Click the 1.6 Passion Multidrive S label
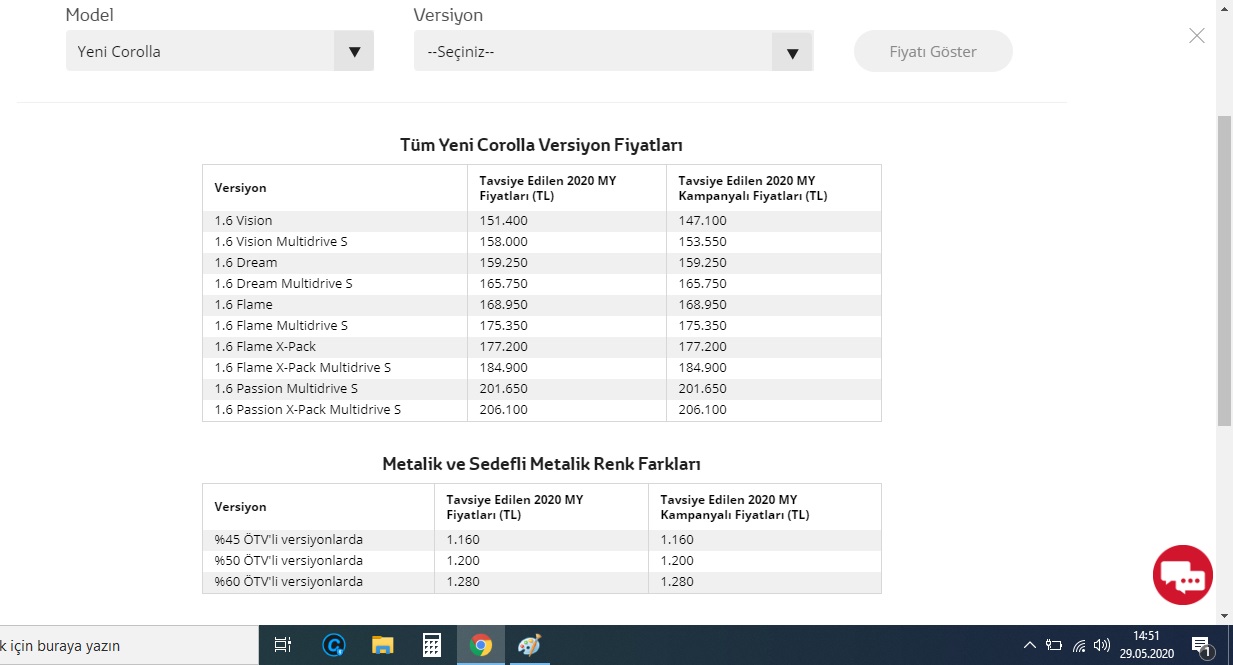Screen dimensions: 1233x665 [x=286, y=389]
